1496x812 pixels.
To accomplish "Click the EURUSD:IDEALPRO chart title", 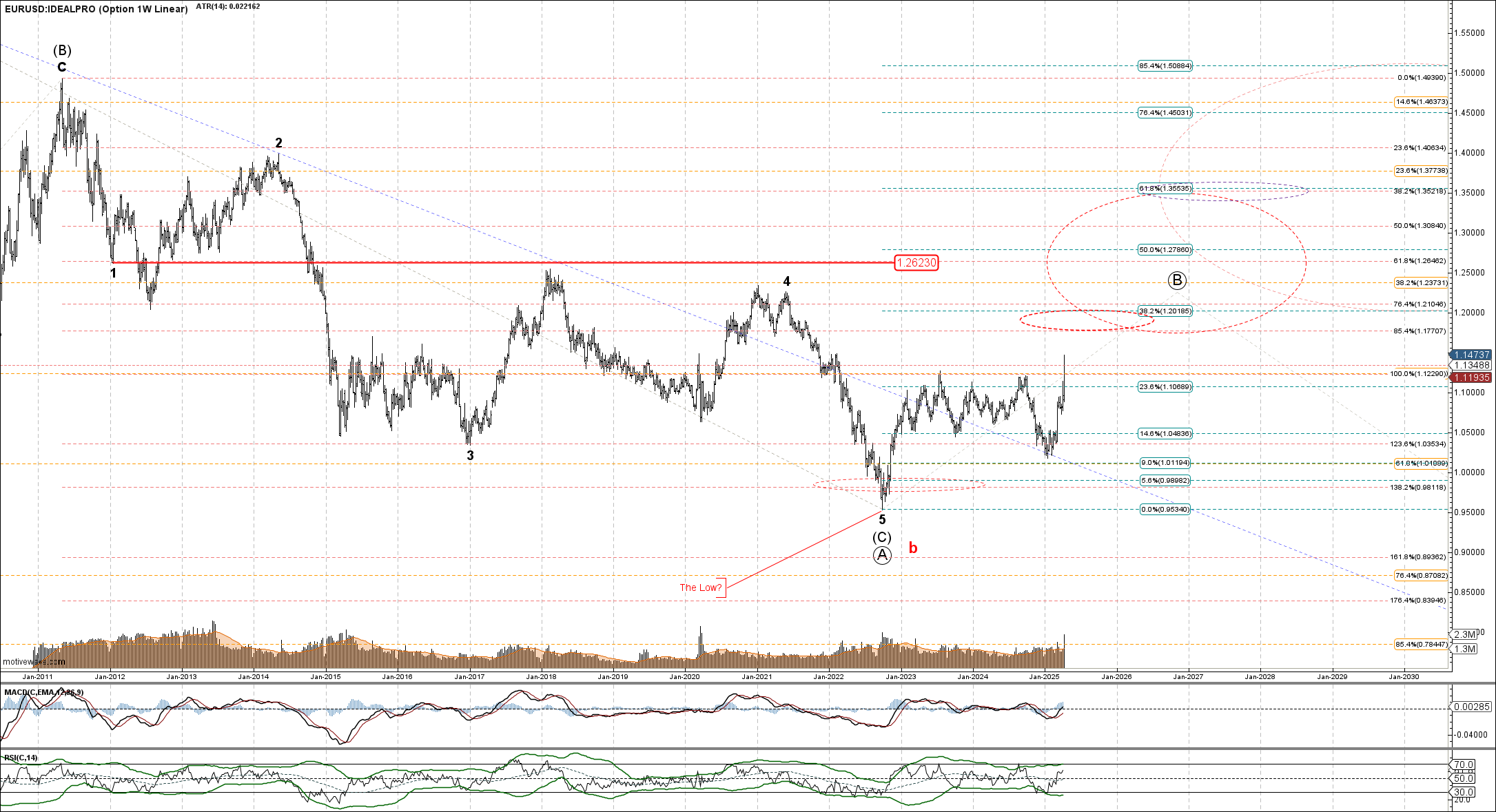I will 96,9.
